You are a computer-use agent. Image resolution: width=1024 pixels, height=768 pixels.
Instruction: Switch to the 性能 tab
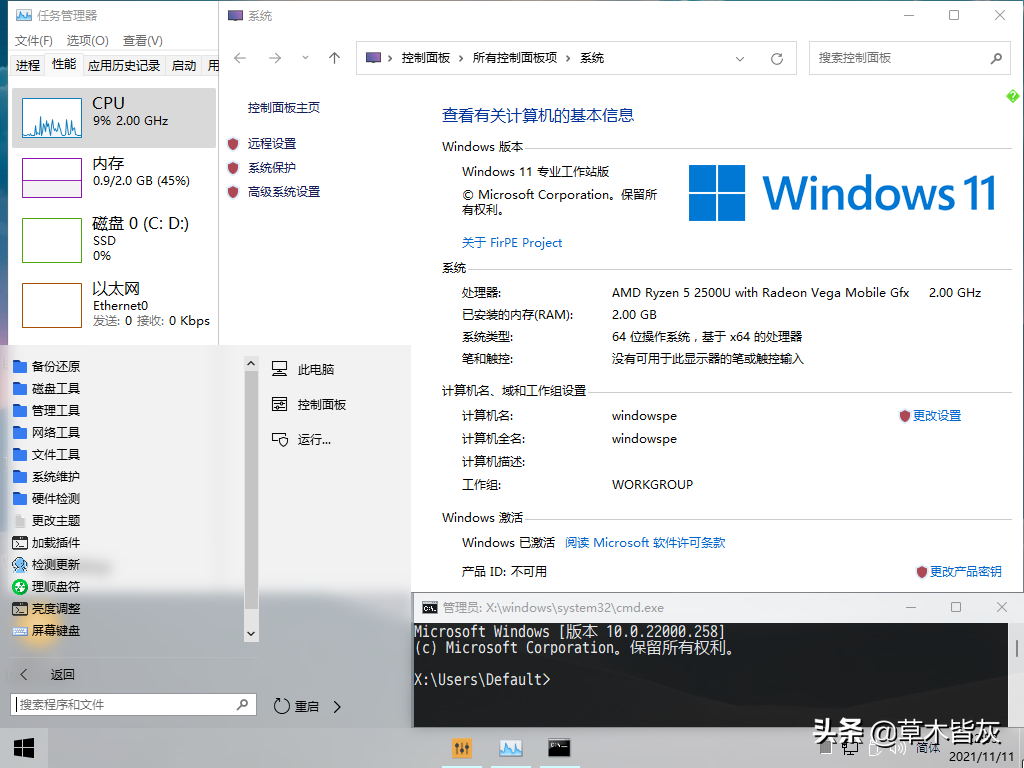pos(64,64)
